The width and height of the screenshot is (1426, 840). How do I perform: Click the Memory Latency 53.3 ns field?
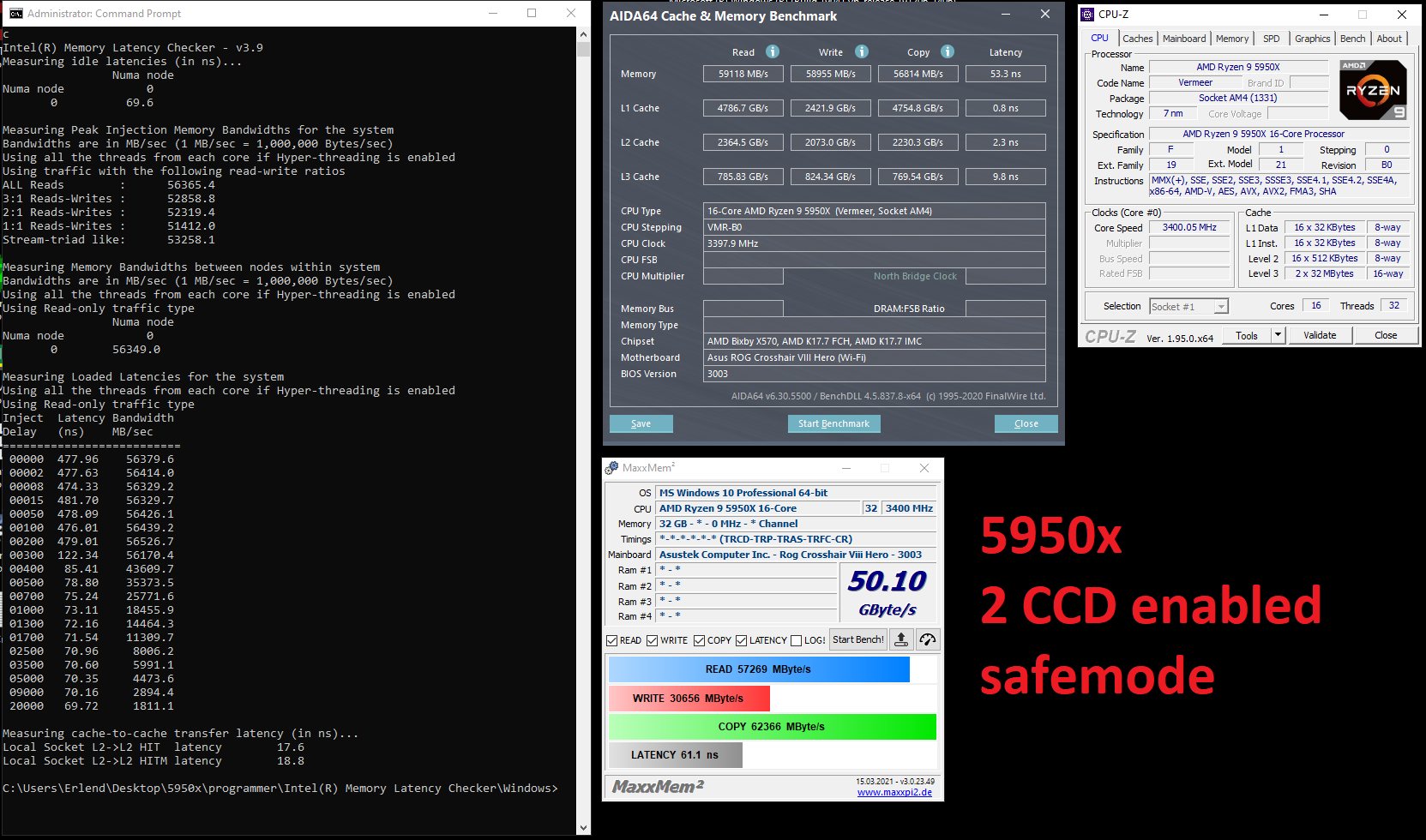point(1006,74)
